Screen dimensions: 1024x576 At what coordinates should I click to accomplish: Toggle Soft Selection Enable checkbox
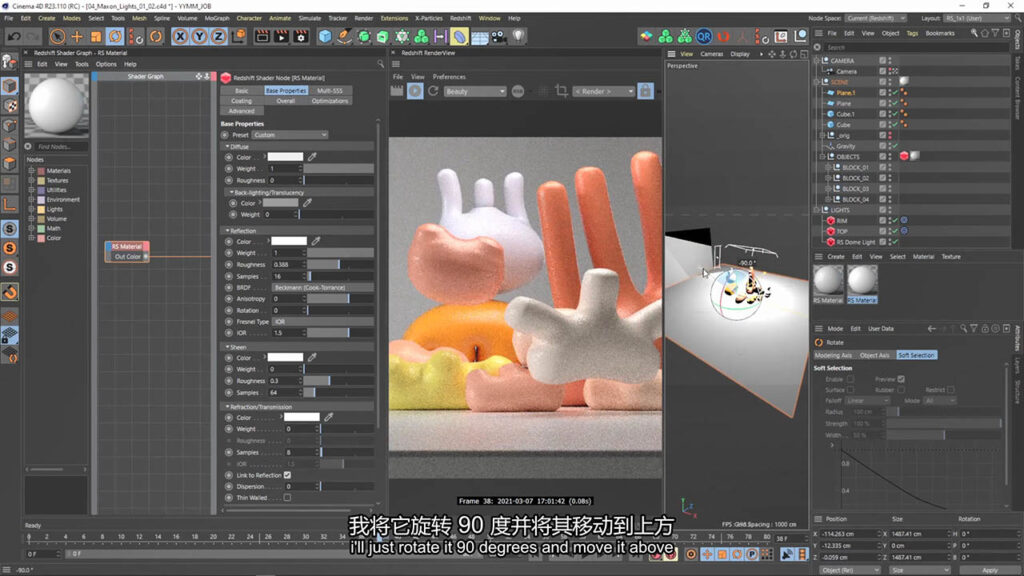tap(850, 379)
